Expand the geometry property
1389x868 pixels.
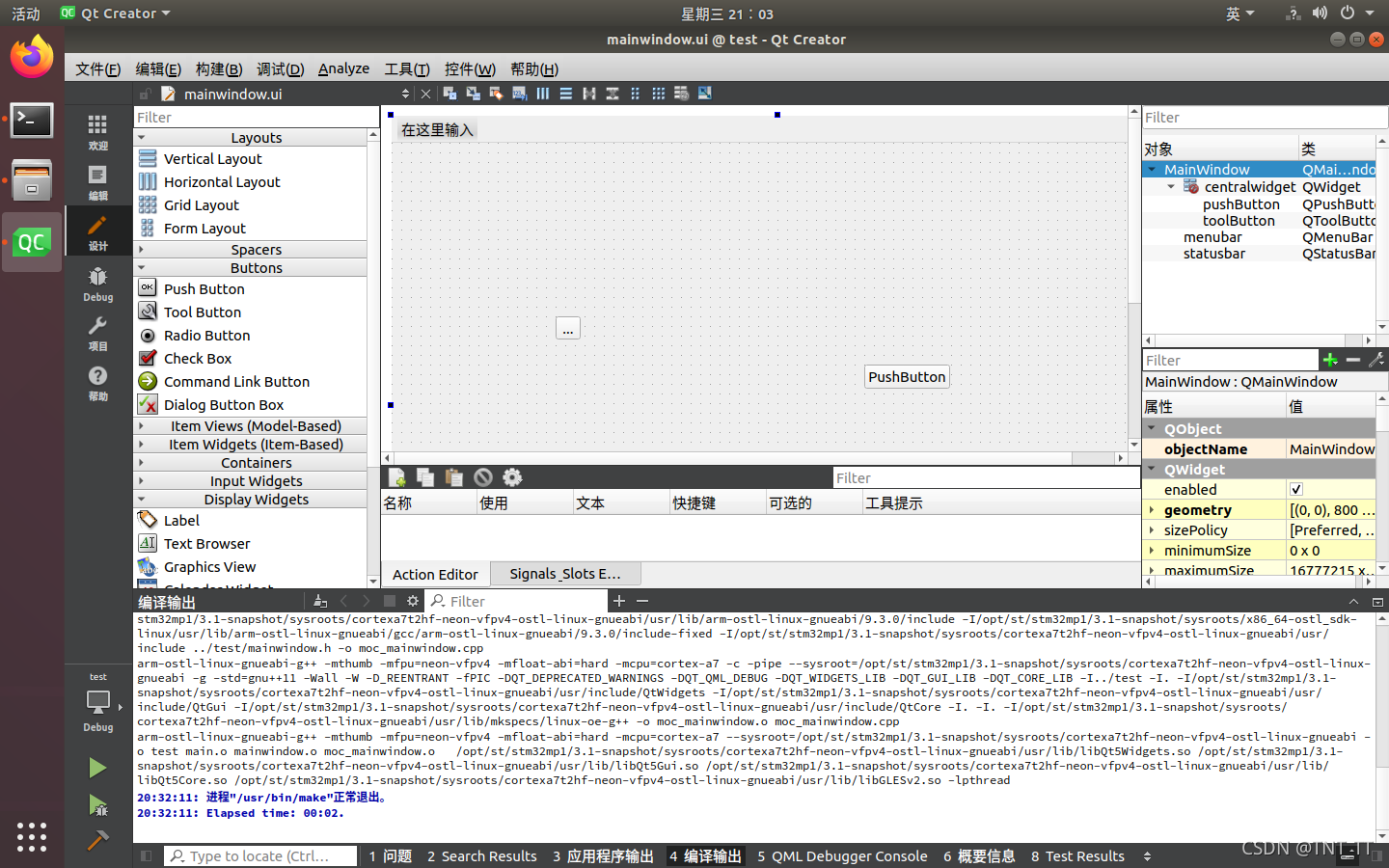1152,510
